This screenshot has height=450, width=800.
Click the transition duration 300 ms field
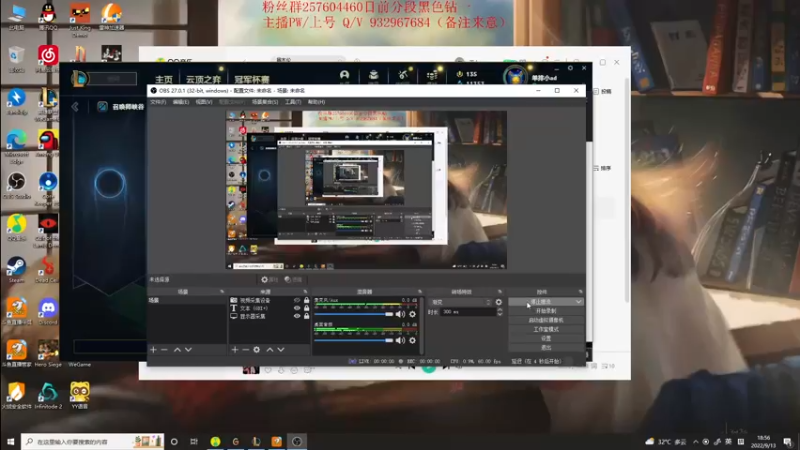tap(468, 312)
